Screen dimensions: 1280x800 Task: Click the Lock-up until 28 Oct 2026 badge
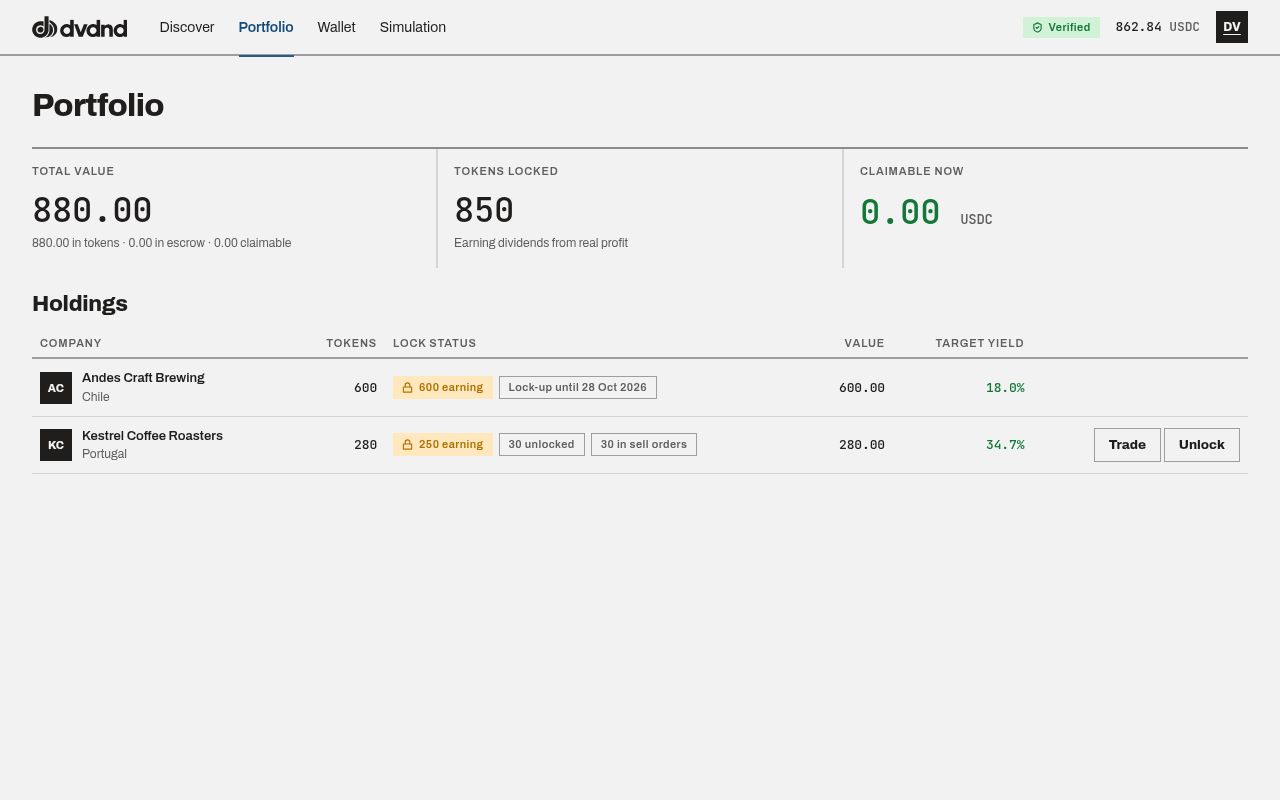click(x=578, y=388)
